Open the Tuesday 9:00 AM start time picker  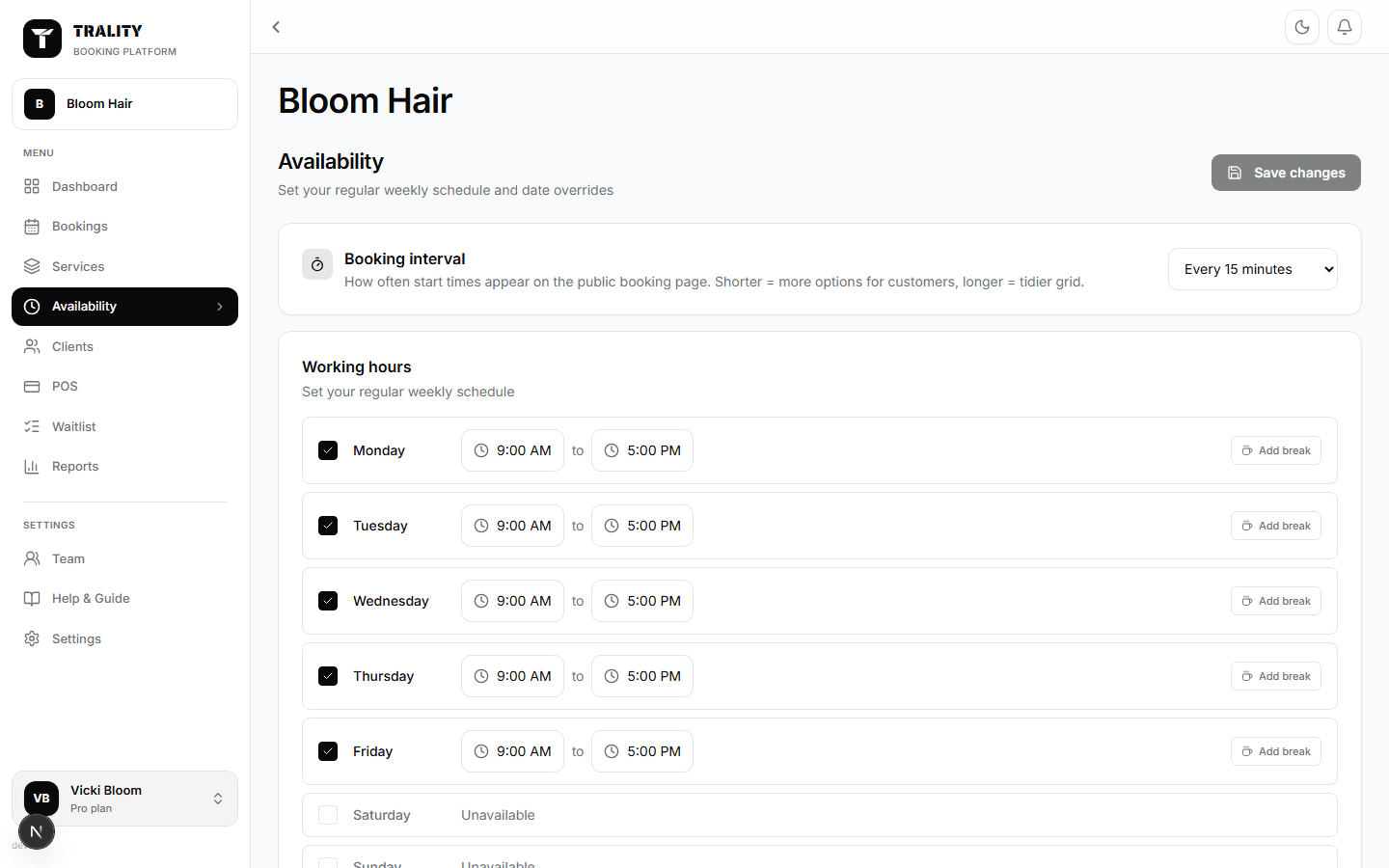(512, 526)
